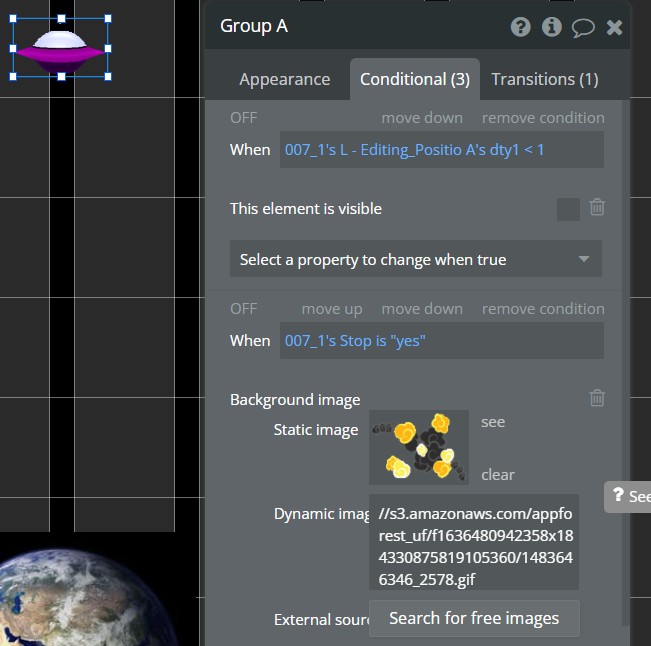Screen dimensions: 651x646
Task: Toggle OFF switch for the dty1 condition
Action: coord(244,118)
